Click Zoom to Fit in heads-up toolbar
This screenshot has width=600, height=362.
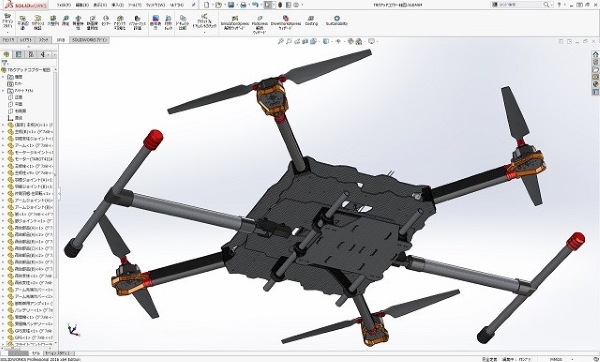click(x=280, y=41)
